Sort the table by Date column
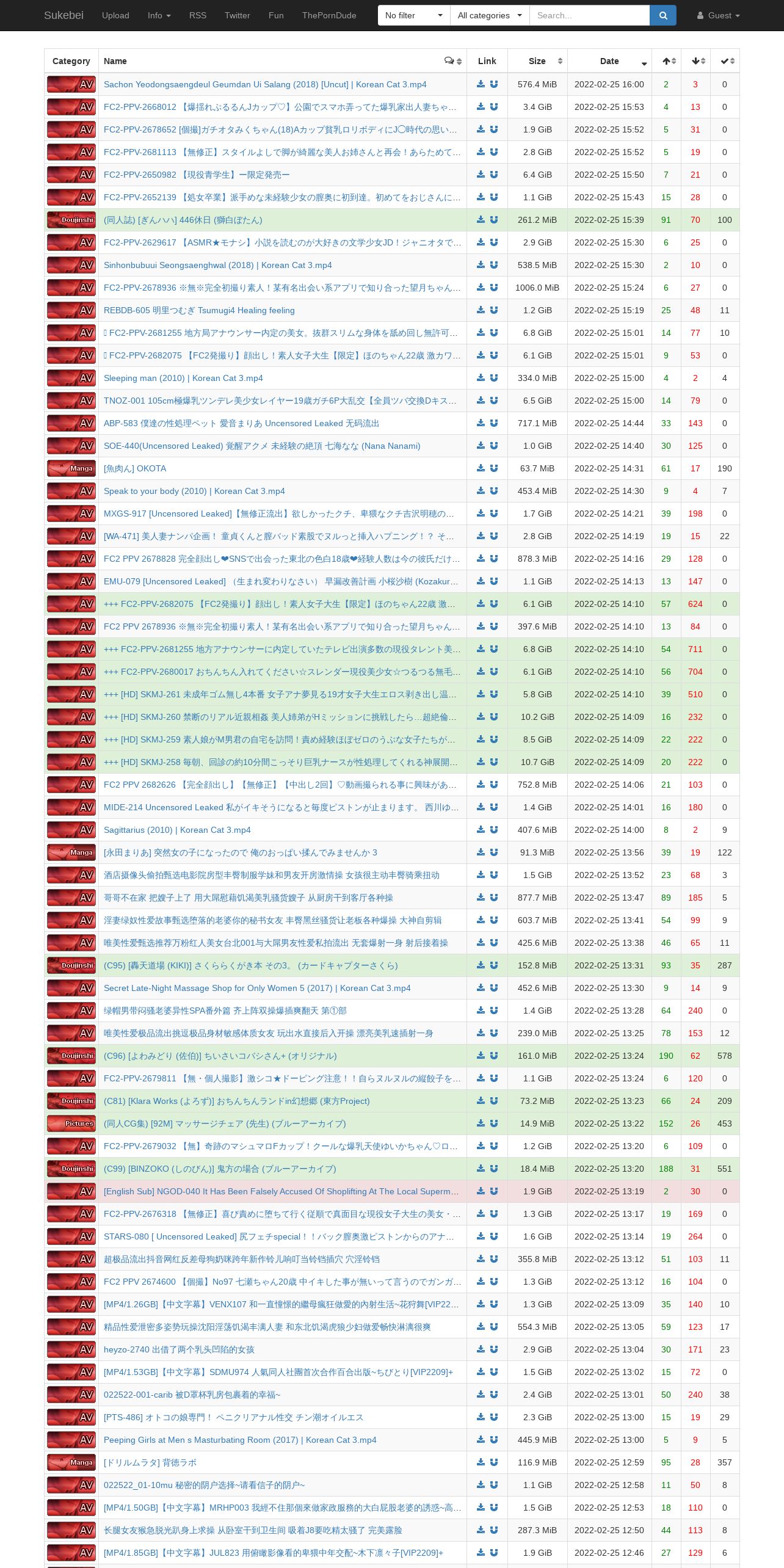Viewport: 784px width, 1568px height. point(609,61)
